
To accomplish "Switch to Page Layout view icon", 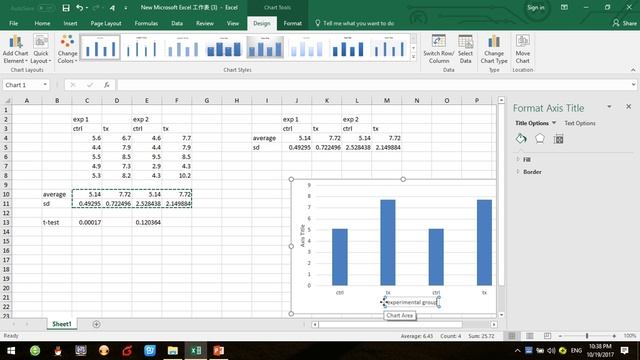I will click(x=529, y=336).
